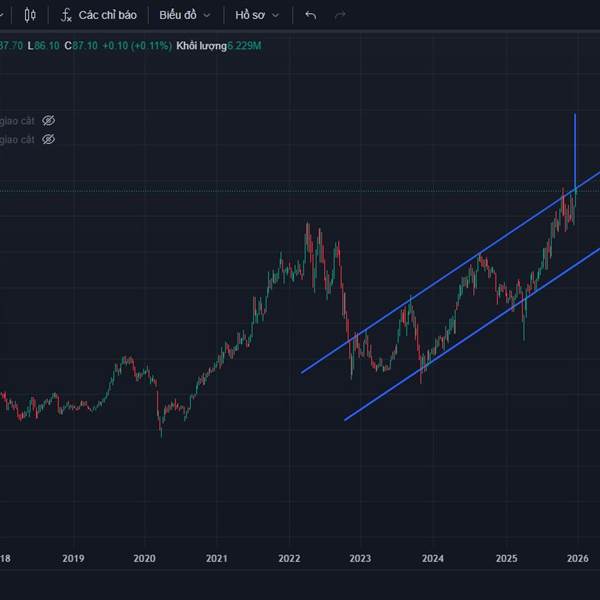Select the first giao cắt indicator label
600x600 pixels.
click(17, 121)
